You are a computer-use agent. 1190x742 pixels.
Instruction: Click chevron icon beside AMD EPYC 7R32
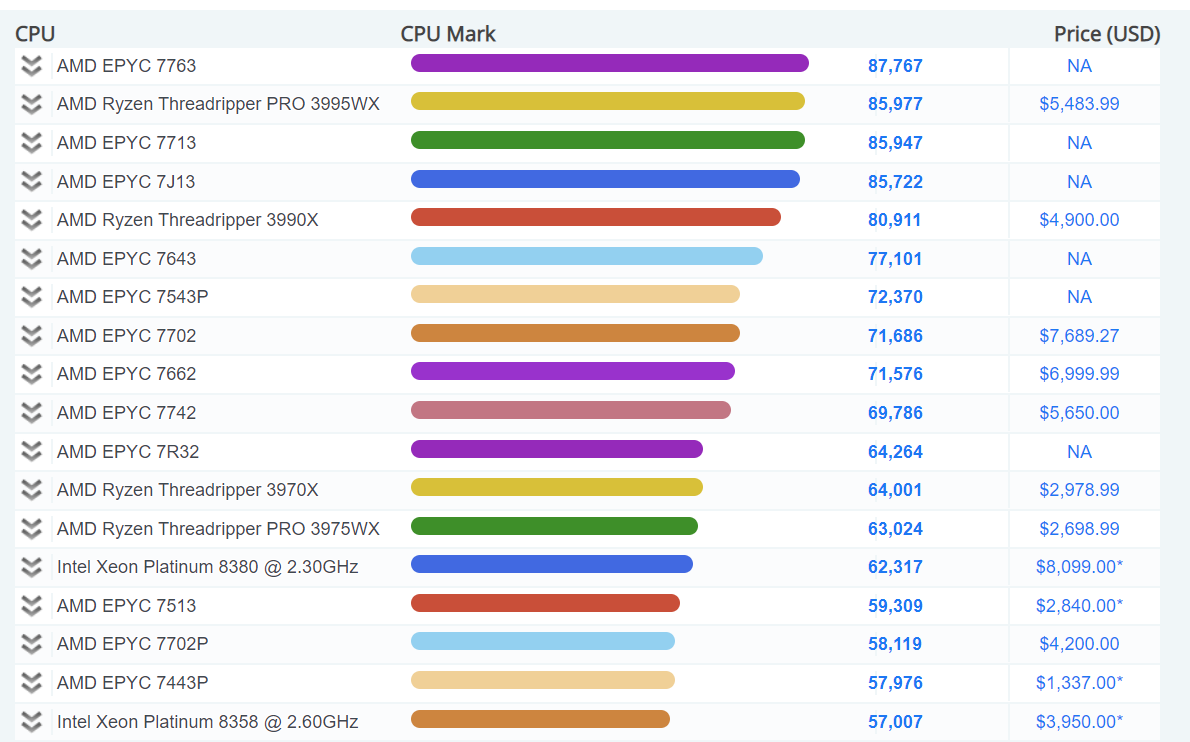pos(32,452)
